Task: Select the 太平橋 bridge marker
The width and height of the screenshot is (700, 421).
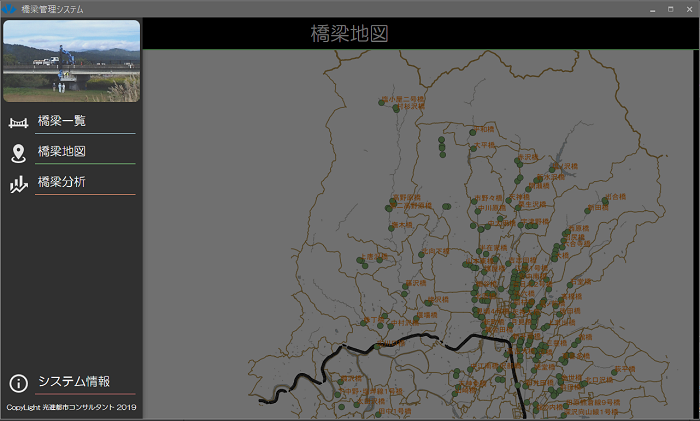Action: [473, 146]
